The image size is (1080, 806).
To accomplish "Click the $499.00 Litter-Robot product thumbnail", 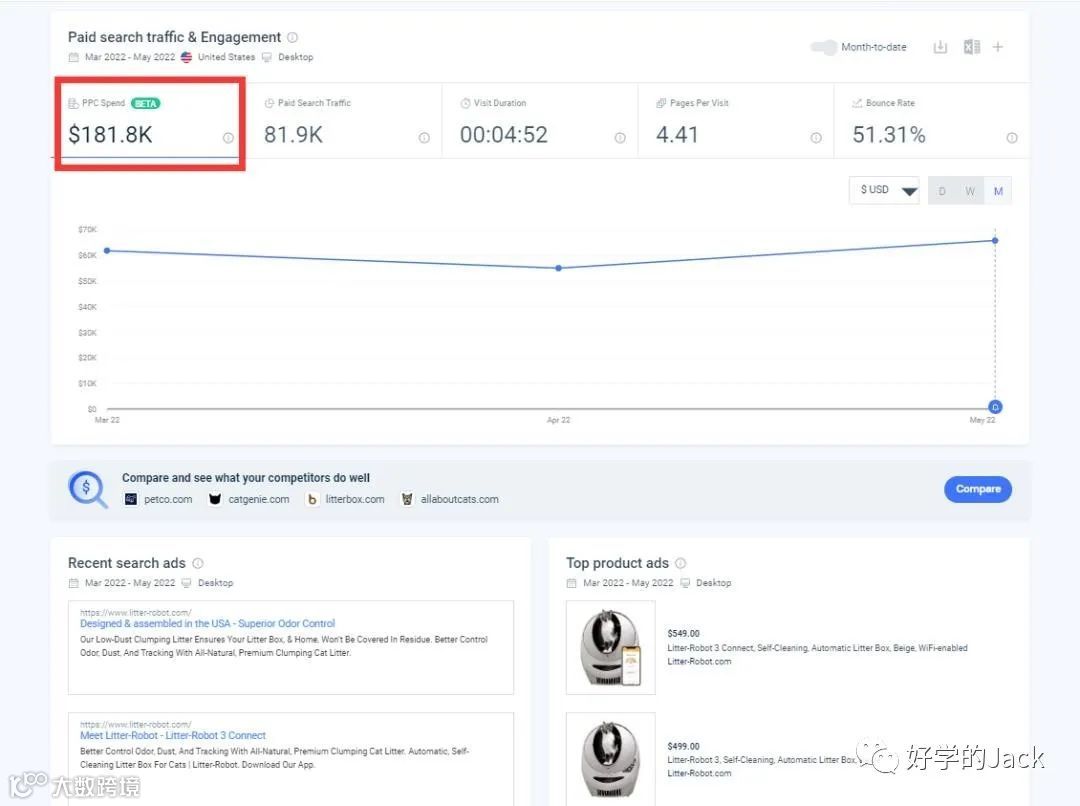I will tap(611, 758).
